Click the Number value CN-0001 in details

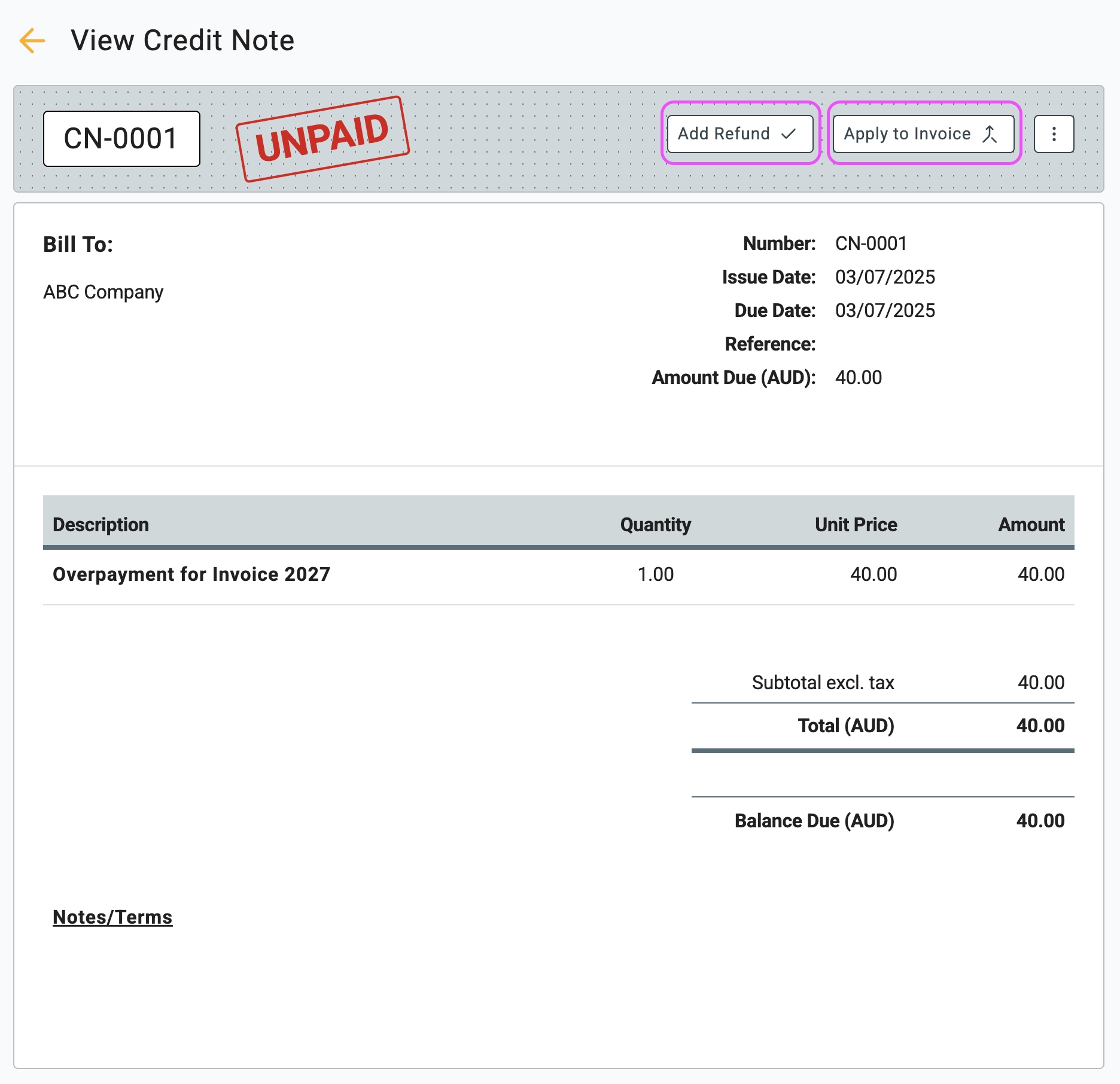871,243
